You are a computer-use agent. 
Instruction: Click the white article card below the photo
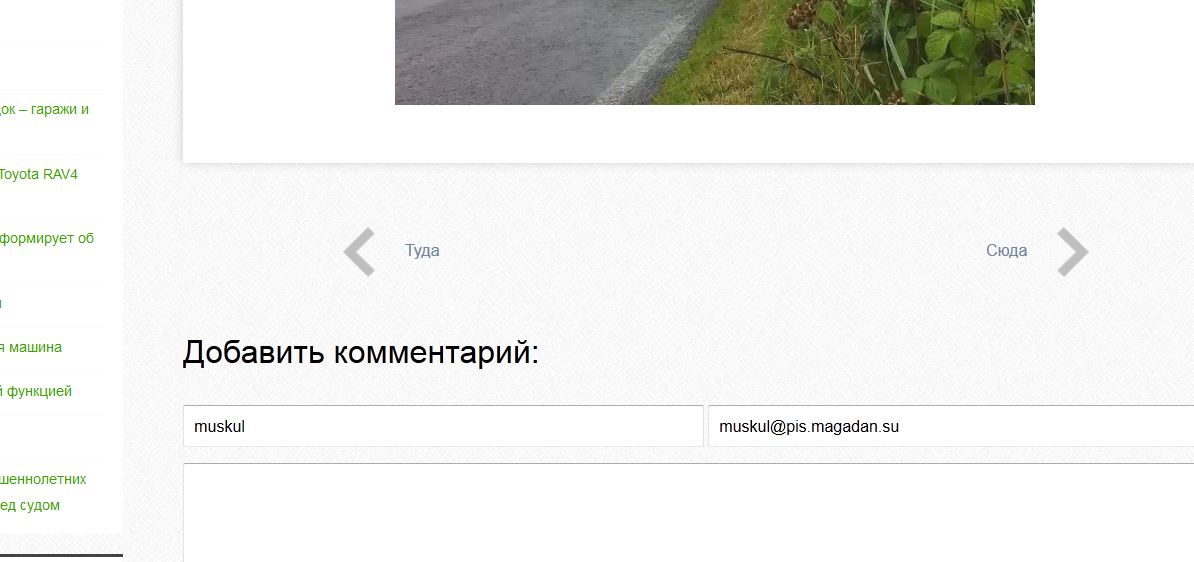pyautogui.click(x=688, y=134)
